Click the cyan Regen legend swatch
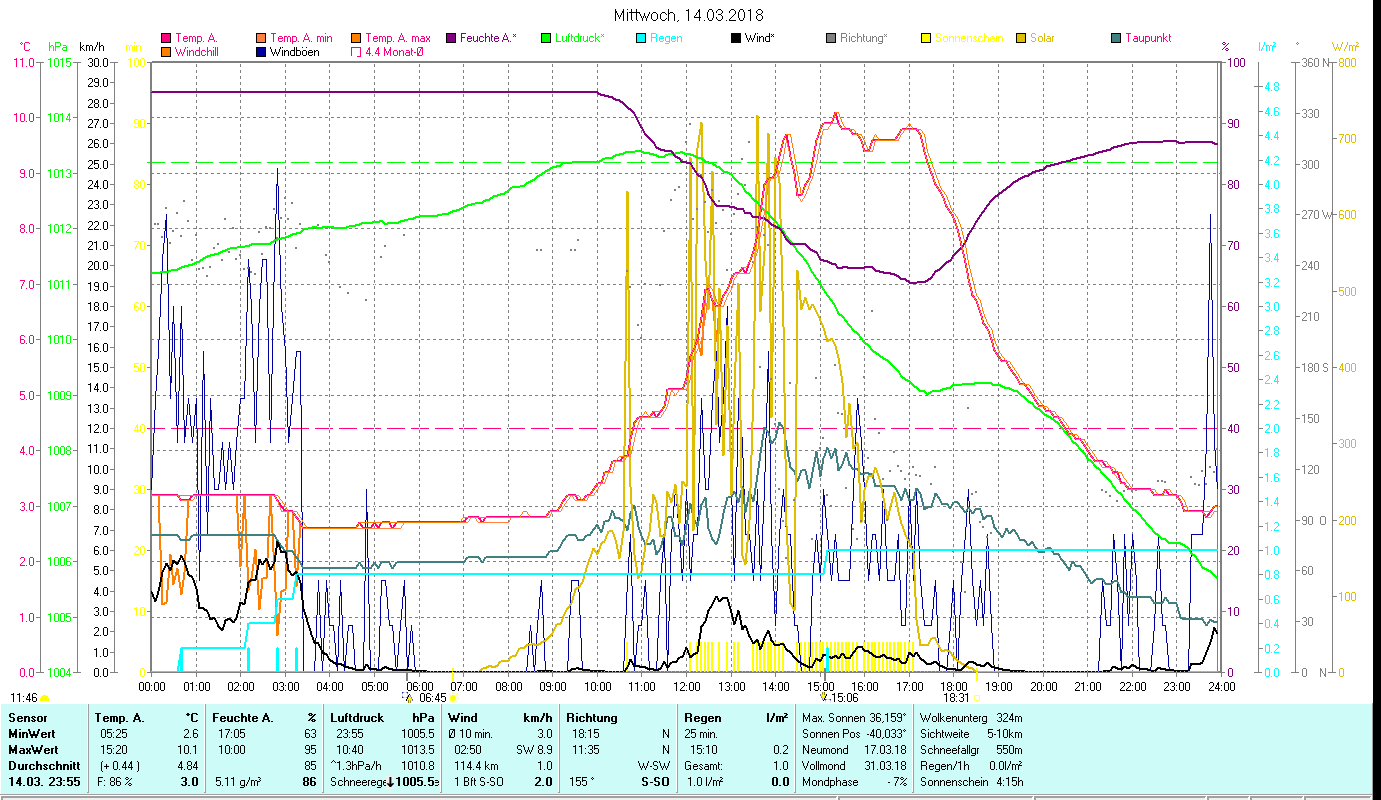The height and width of the screenshot is (800, 1381). 641,38
